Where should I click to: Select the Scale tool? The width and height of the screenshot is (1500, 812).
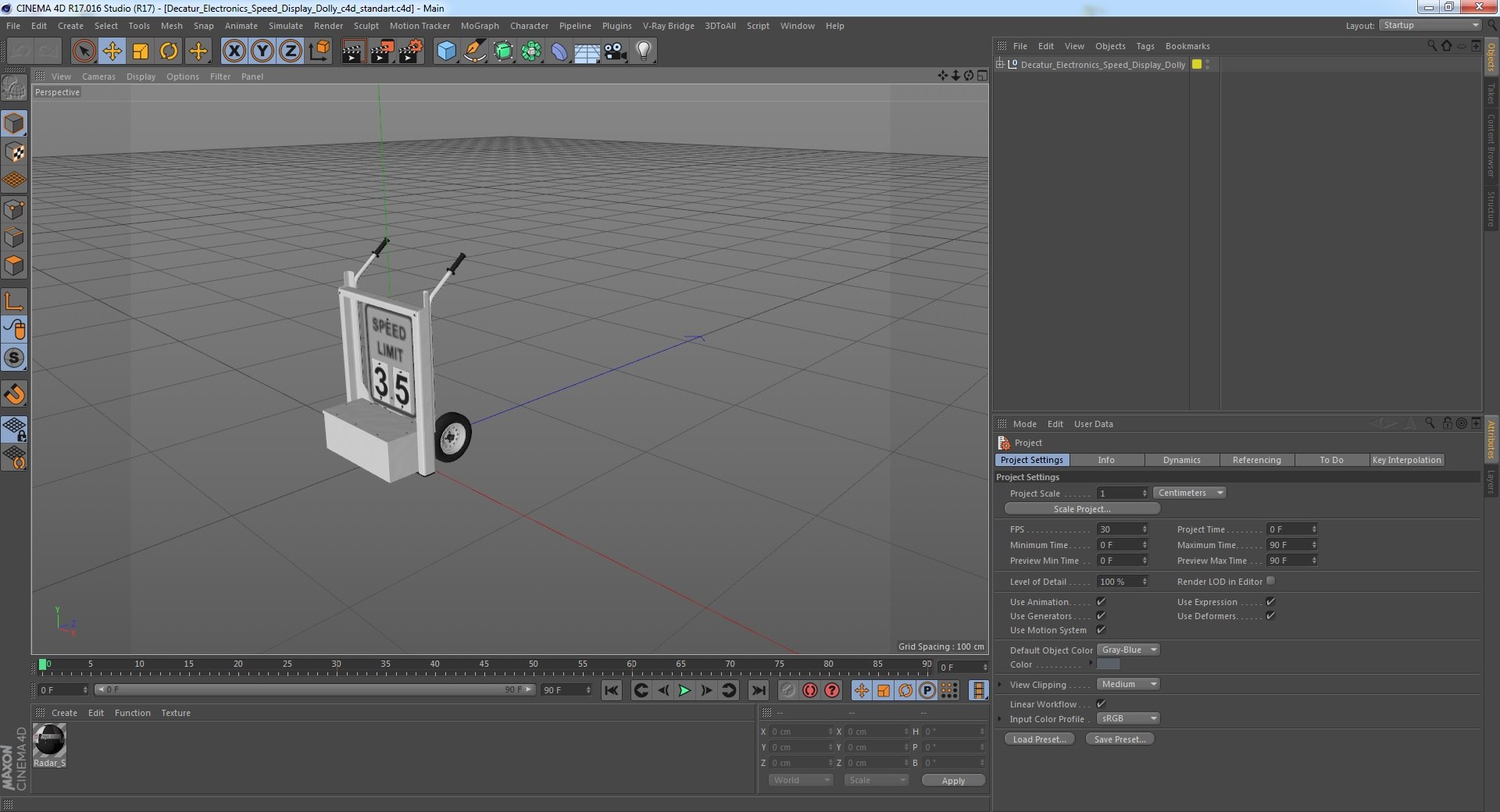pos(141,52)
